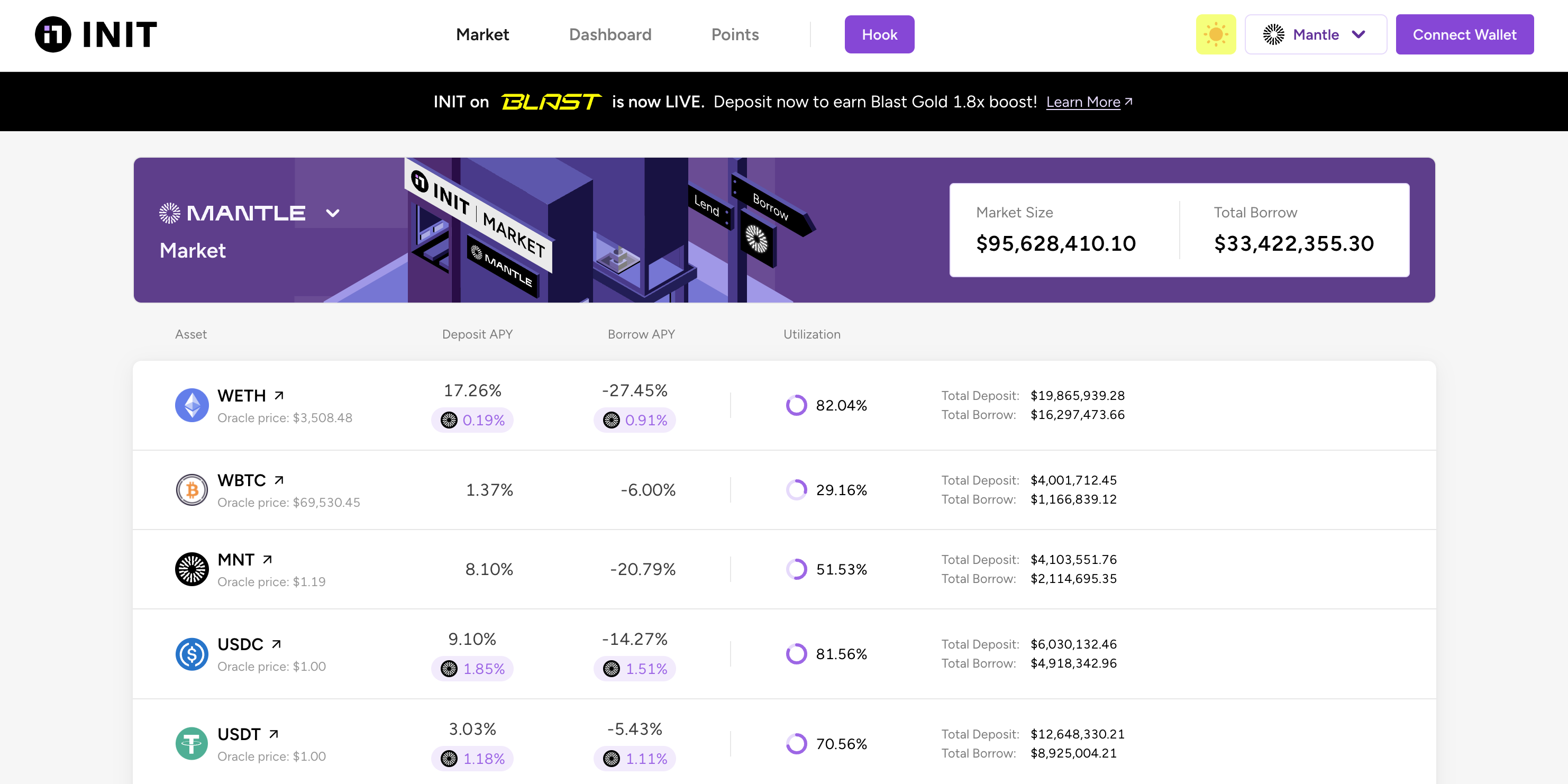
Task: Click the Hook button
Action: click(879, 34)
